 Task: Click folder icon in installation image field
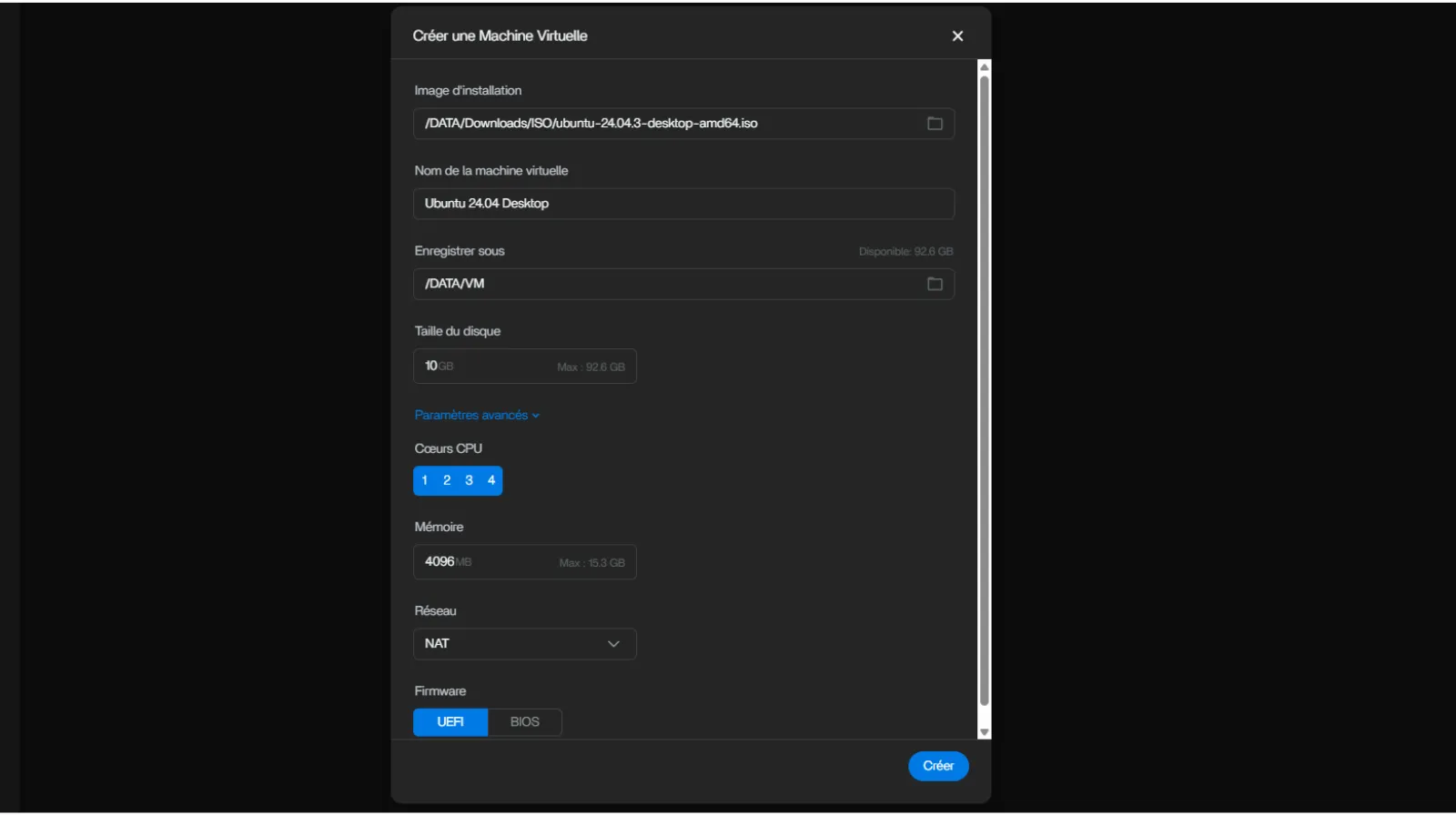point(935,124)
